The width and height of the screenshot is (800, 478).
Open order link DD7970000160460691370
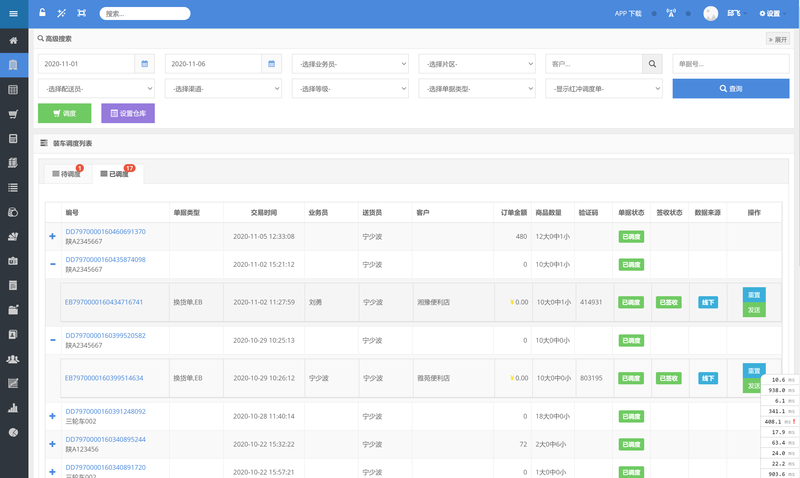point(106,232)
